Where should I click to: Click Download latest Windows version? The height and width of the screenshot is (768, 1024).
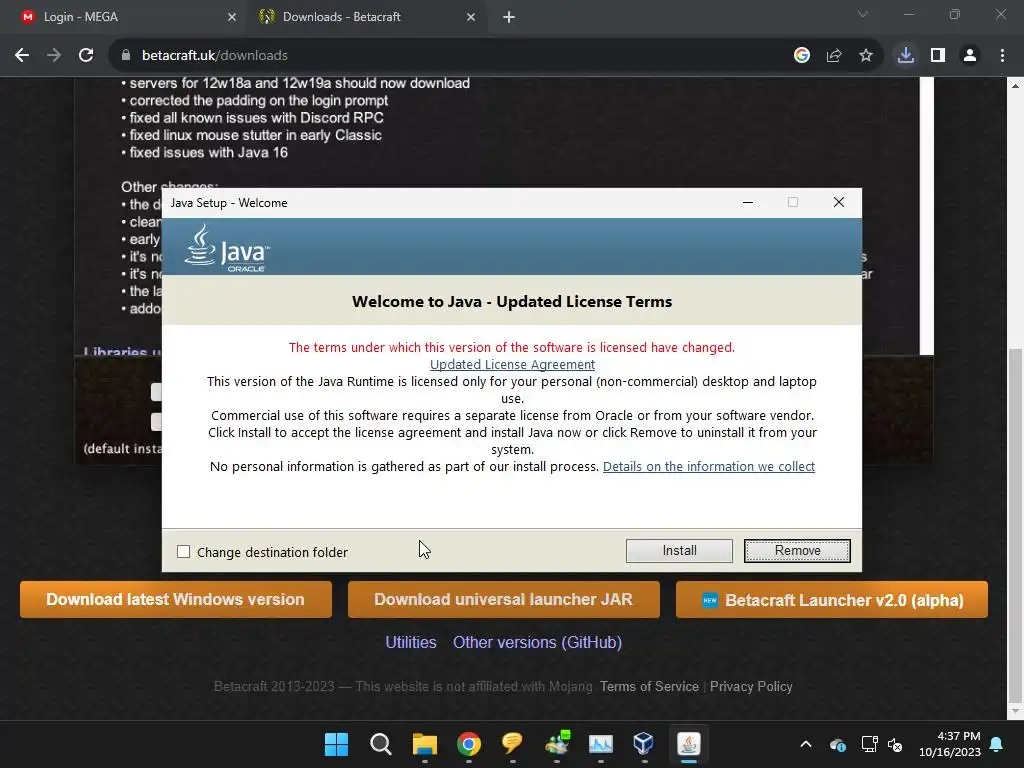176,600
